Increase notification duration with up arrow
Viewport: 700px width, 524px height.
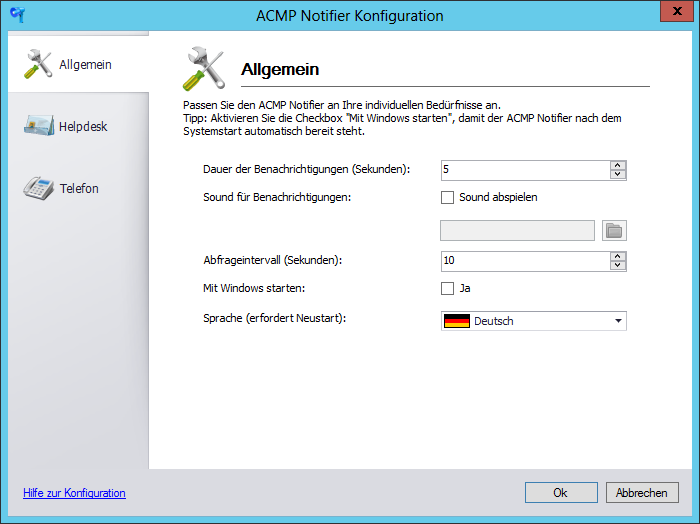[618, 166]
